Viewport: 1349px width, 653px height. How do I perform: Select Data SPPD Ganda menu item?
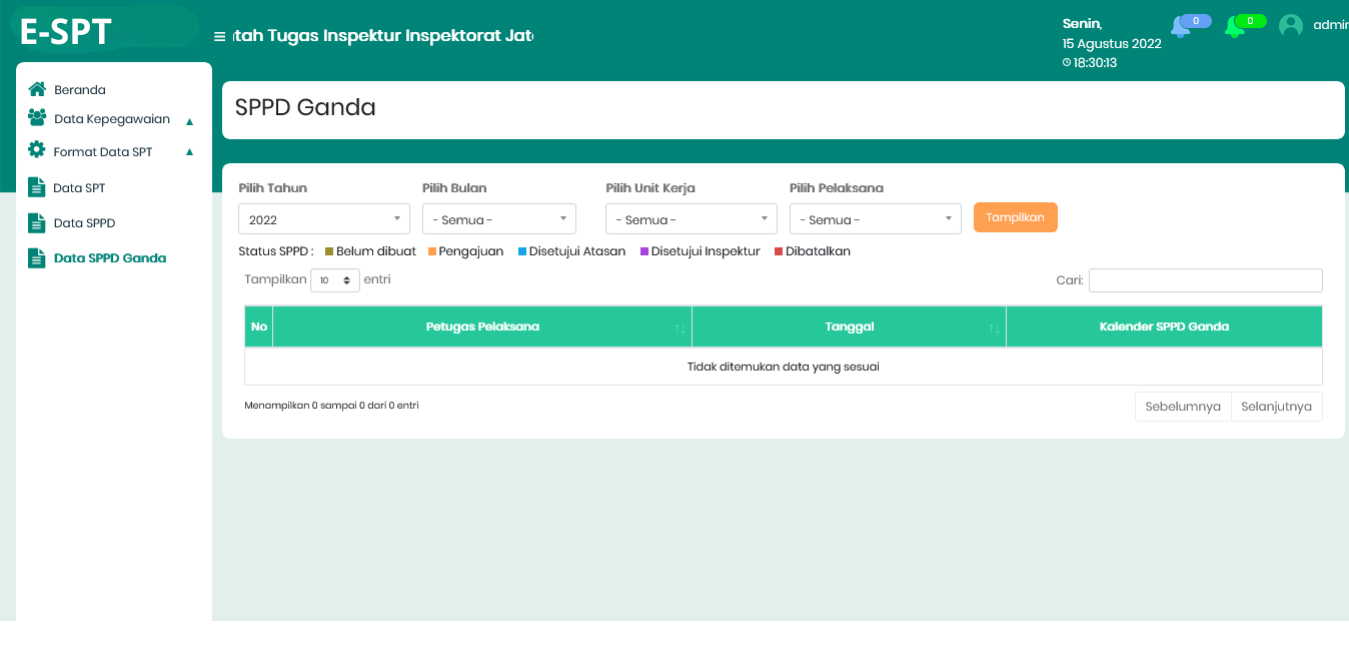point(109,258)
